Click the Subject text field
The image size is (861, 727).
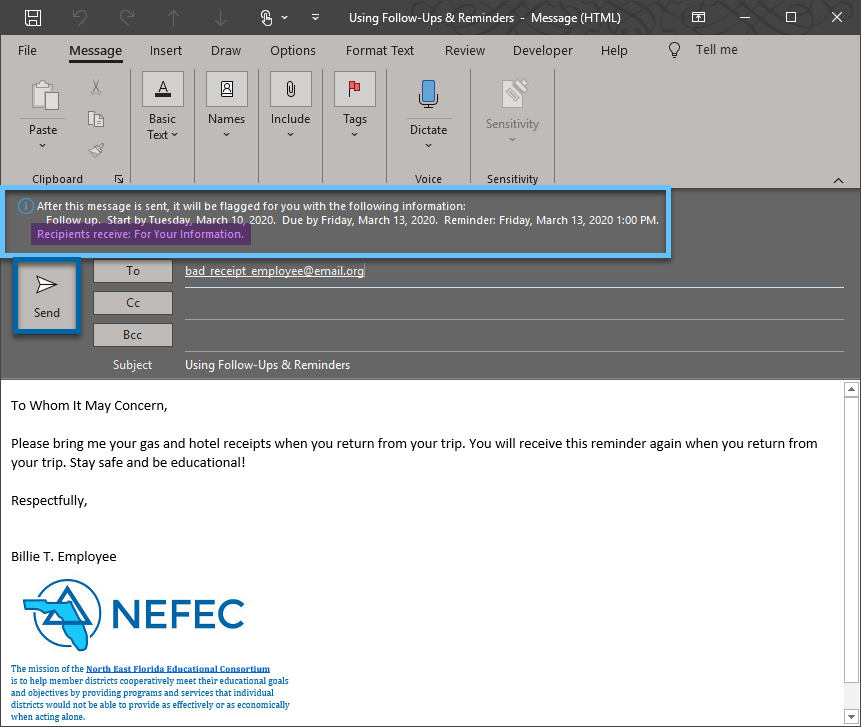(x=514, y=365)
